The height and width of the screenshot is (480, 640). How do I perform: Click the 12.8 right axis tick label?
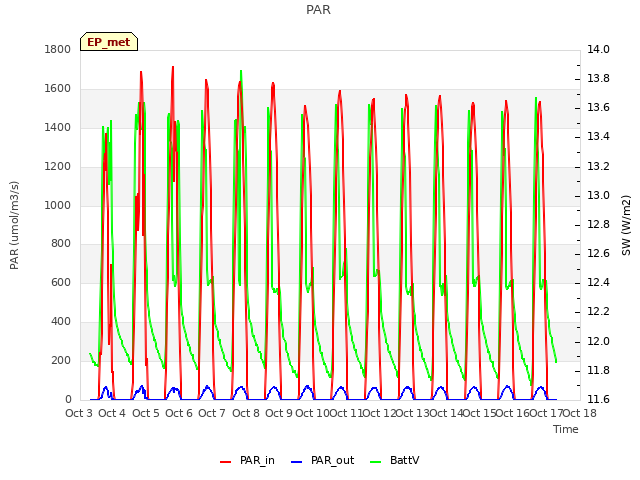(598, 224)
